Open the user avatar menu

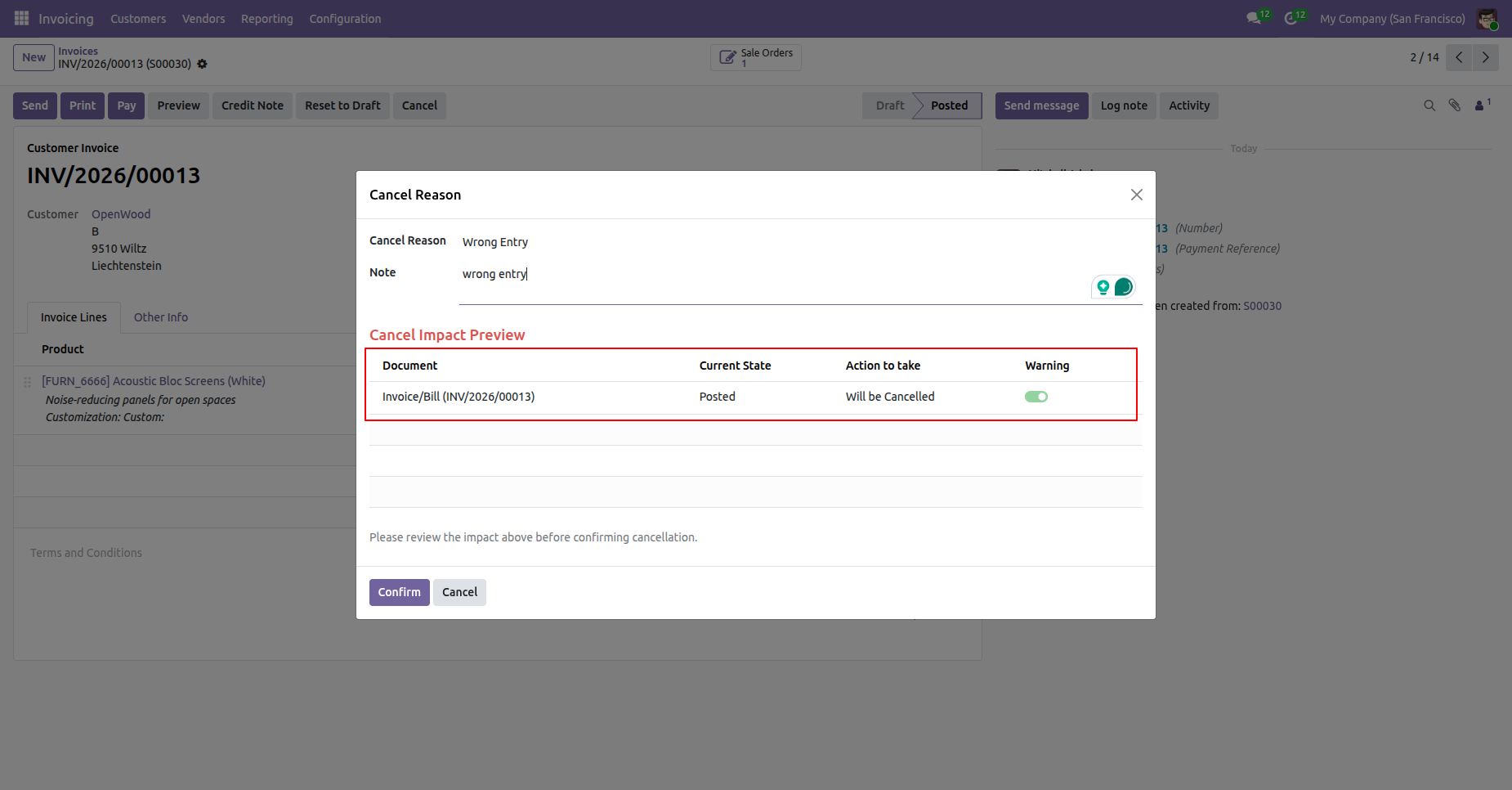(1487, 19)
